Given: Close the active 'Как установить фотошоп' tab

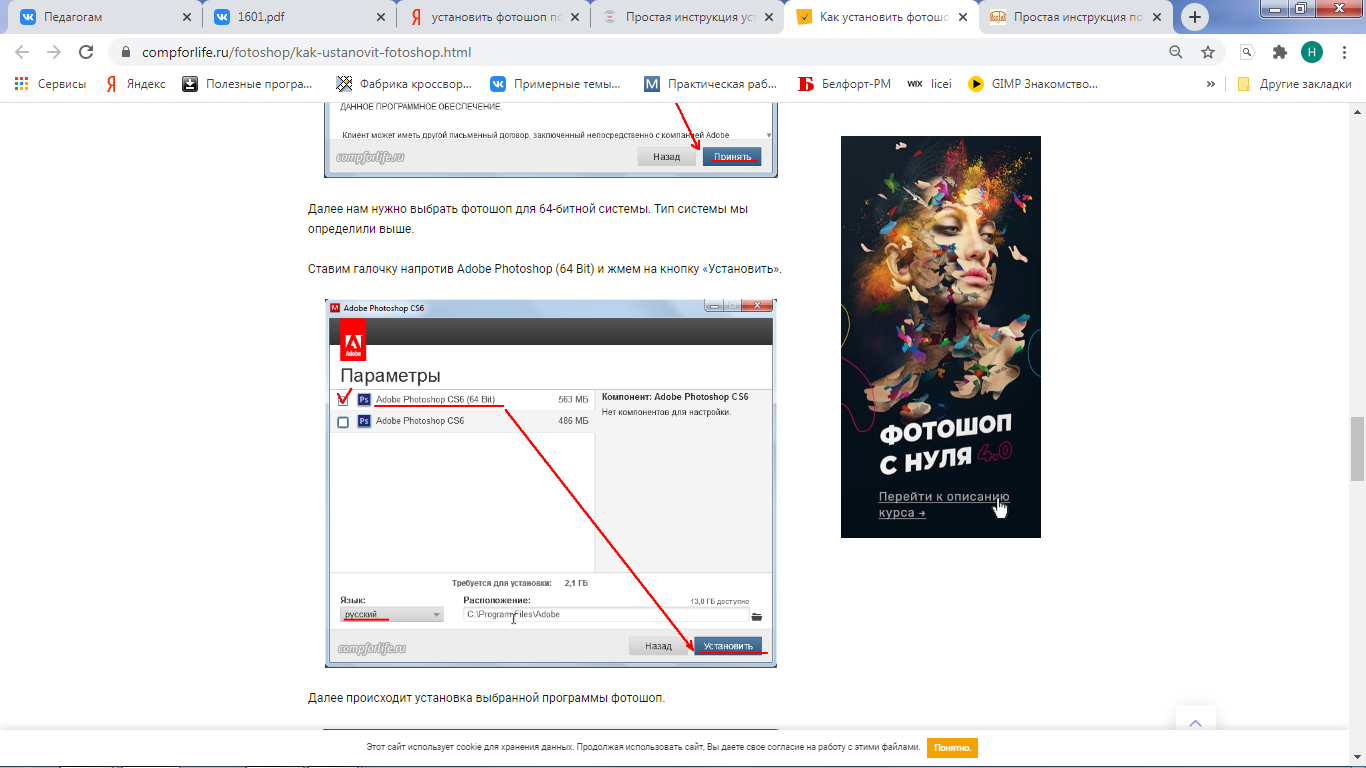Looking at the screenshot, I should click(963, 17).
